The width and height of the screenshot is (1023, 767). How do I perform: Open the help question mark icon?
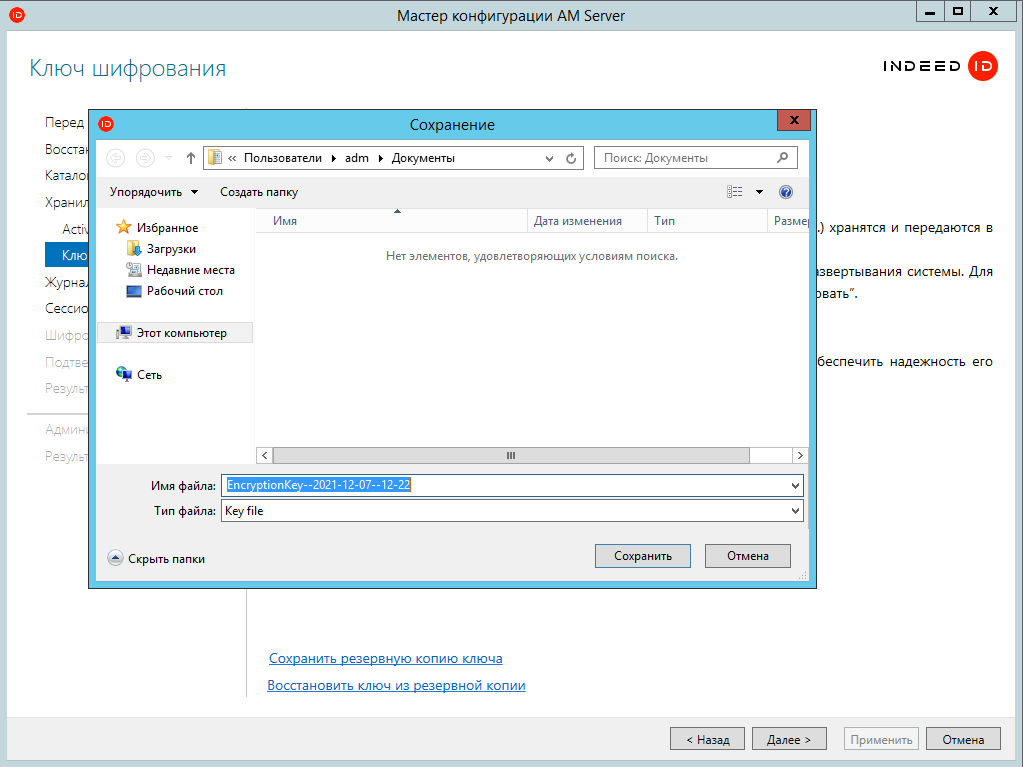click(x=786, y=192)
